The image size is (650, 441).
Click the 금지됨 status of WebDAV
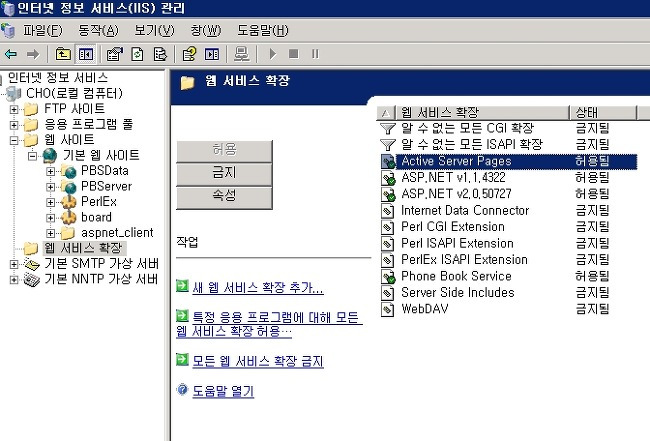[x=592, y=309]
